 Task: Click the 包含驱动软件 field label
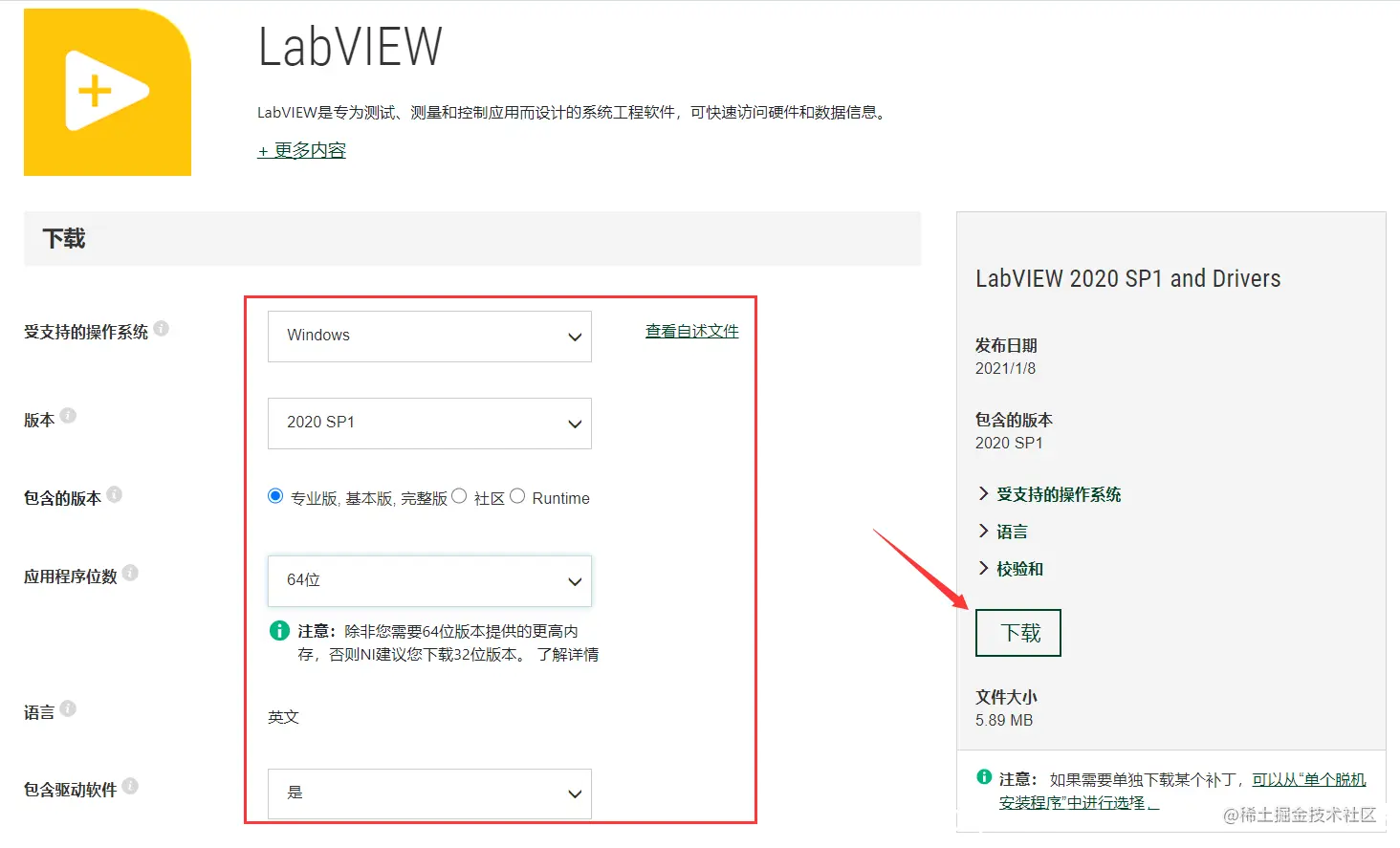(x=71, y=790)
